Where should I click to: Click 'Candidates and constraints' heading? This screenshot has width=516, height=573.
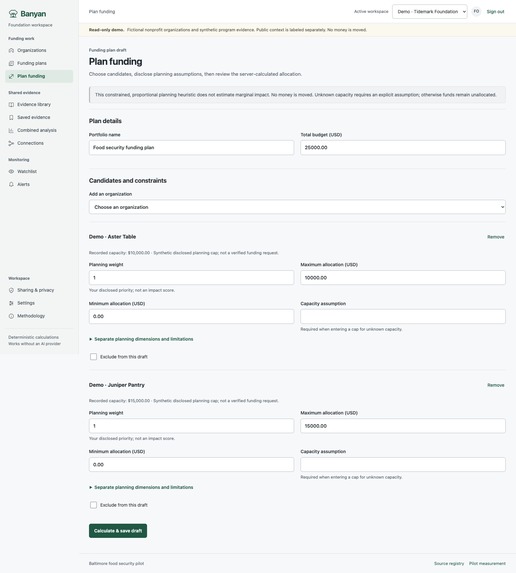(x=128, y=181)
